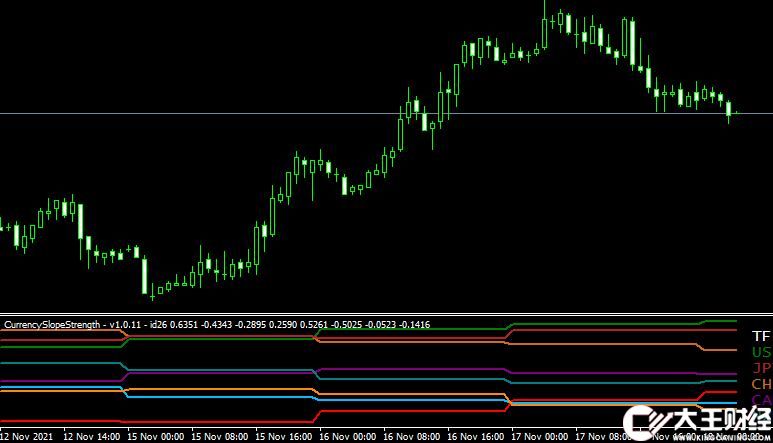Click the value -0.2895 in indicator header
The width and height of the screenshot is (773, 443).
(x=250, y=325)
